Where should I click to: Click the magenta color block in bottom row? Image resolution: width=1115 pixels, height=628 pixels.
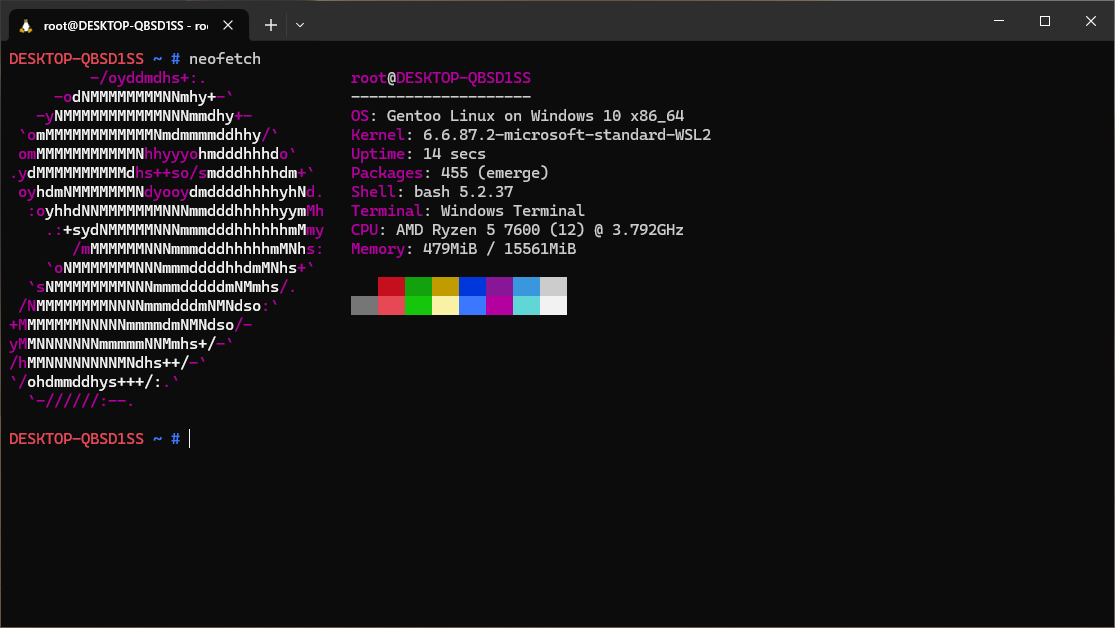click(x=499, y=305)
